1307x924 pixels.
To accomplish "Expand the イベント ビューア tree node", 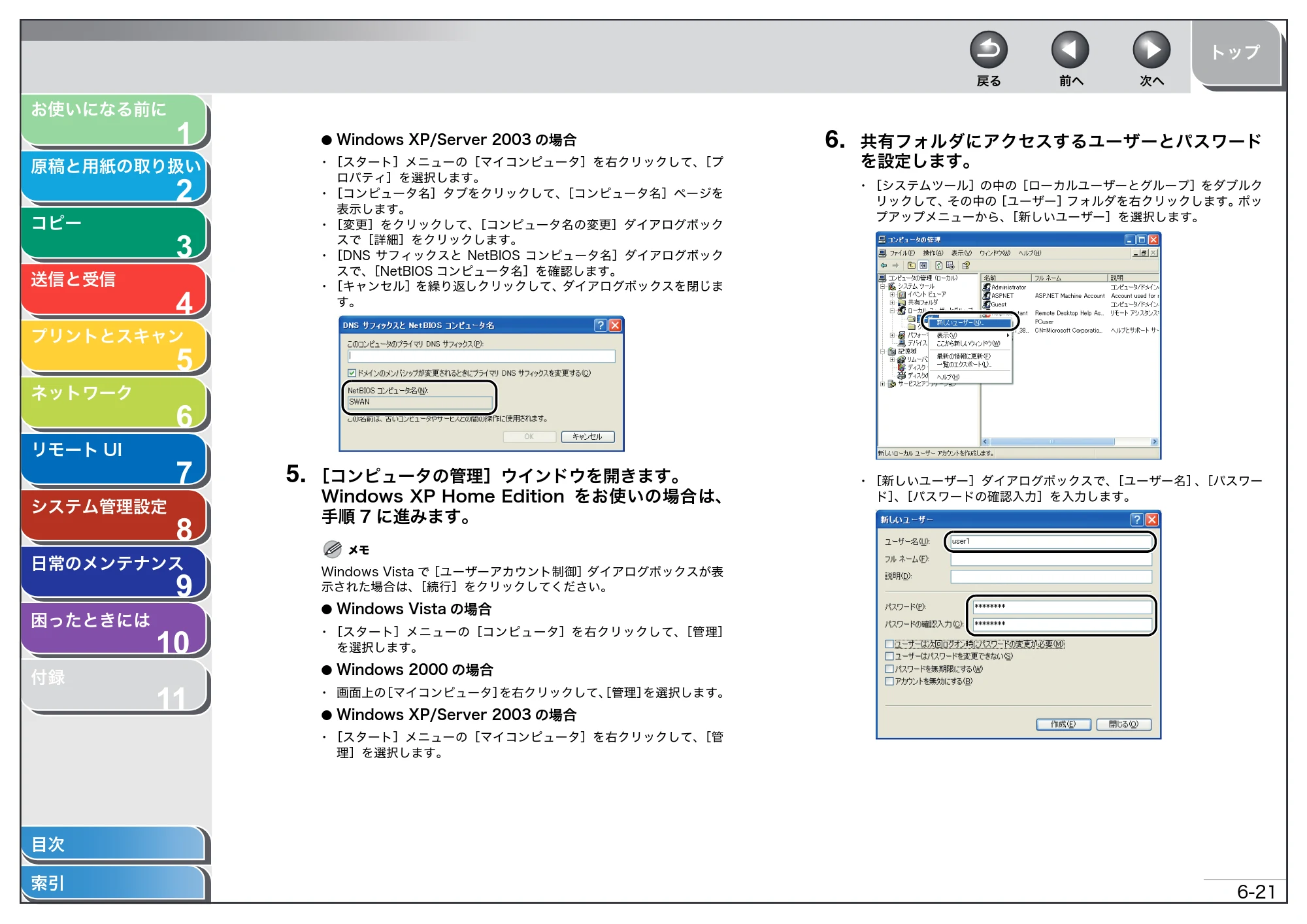I will (892, 295).
